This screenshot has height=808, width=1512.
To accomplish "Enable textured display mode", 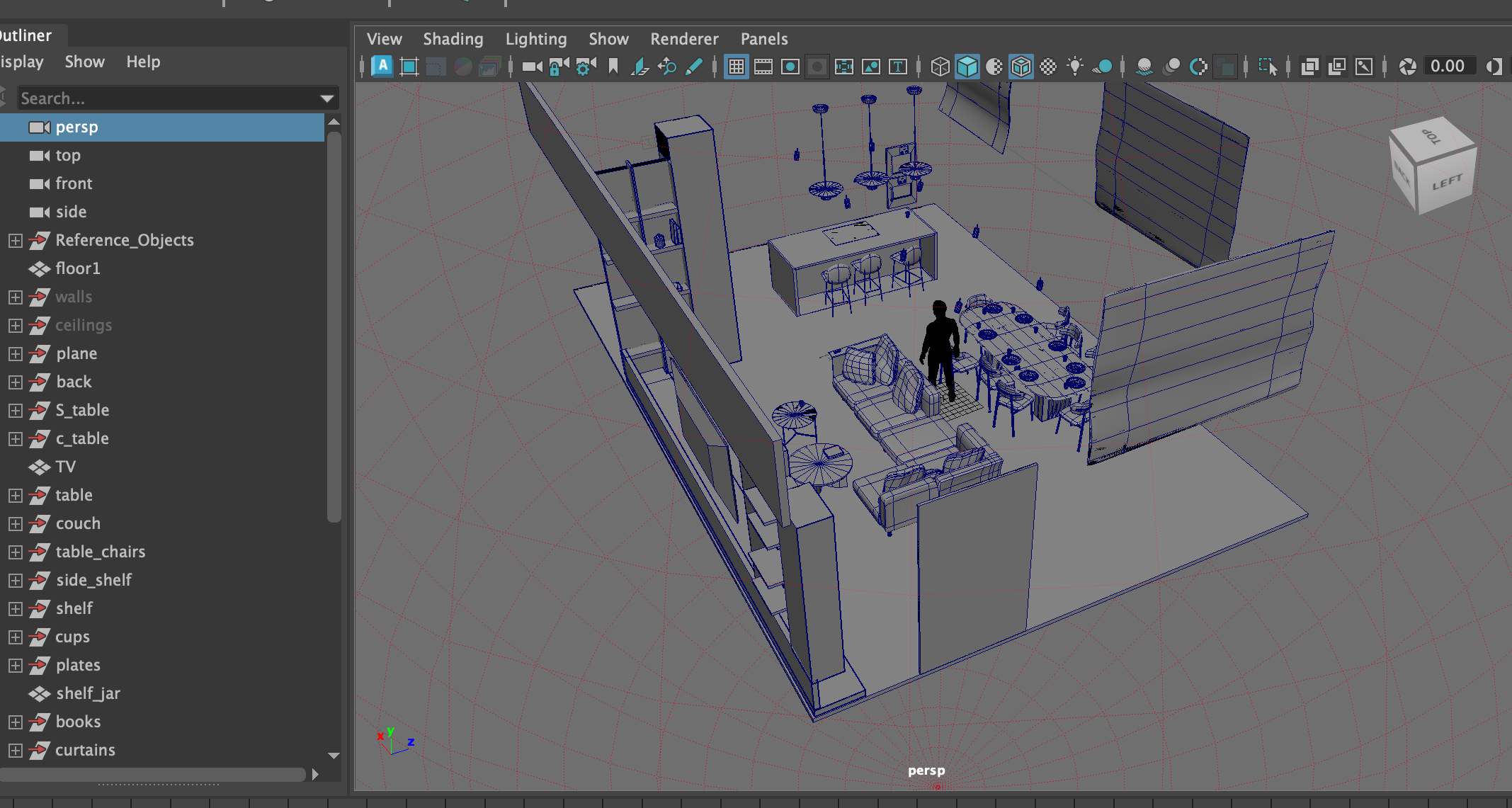I will (1049, 67).
